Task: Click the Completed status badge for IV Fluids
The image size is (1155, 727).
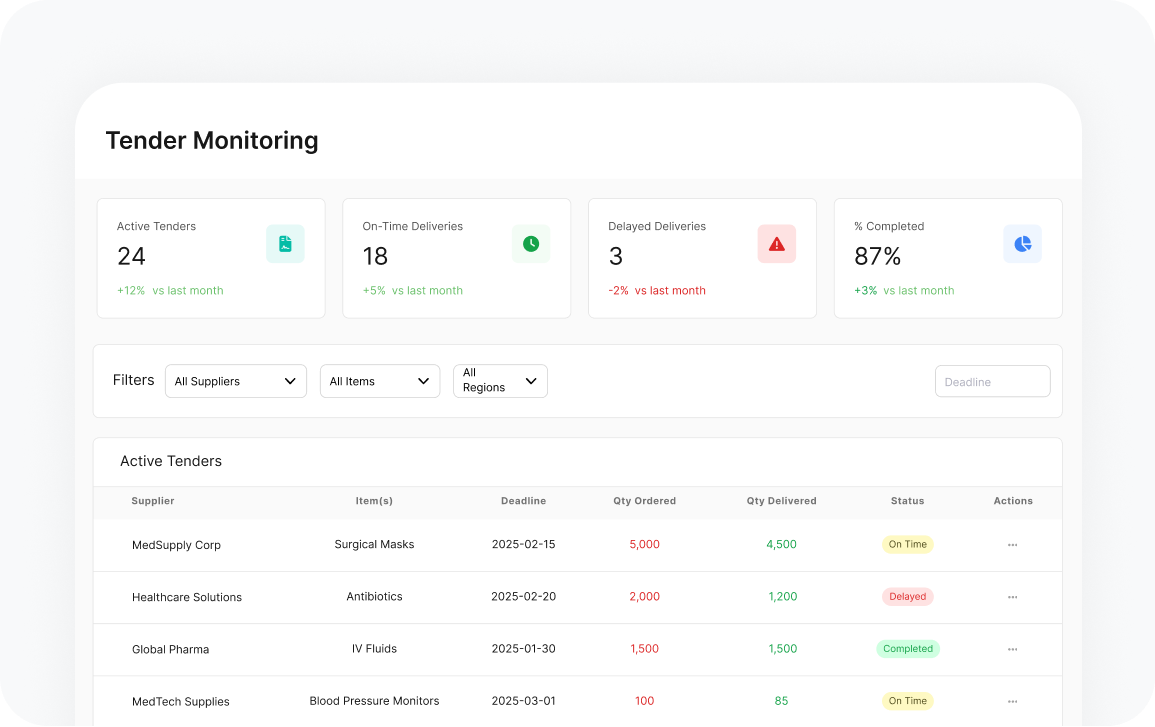Action: click(x=908, y=649)
